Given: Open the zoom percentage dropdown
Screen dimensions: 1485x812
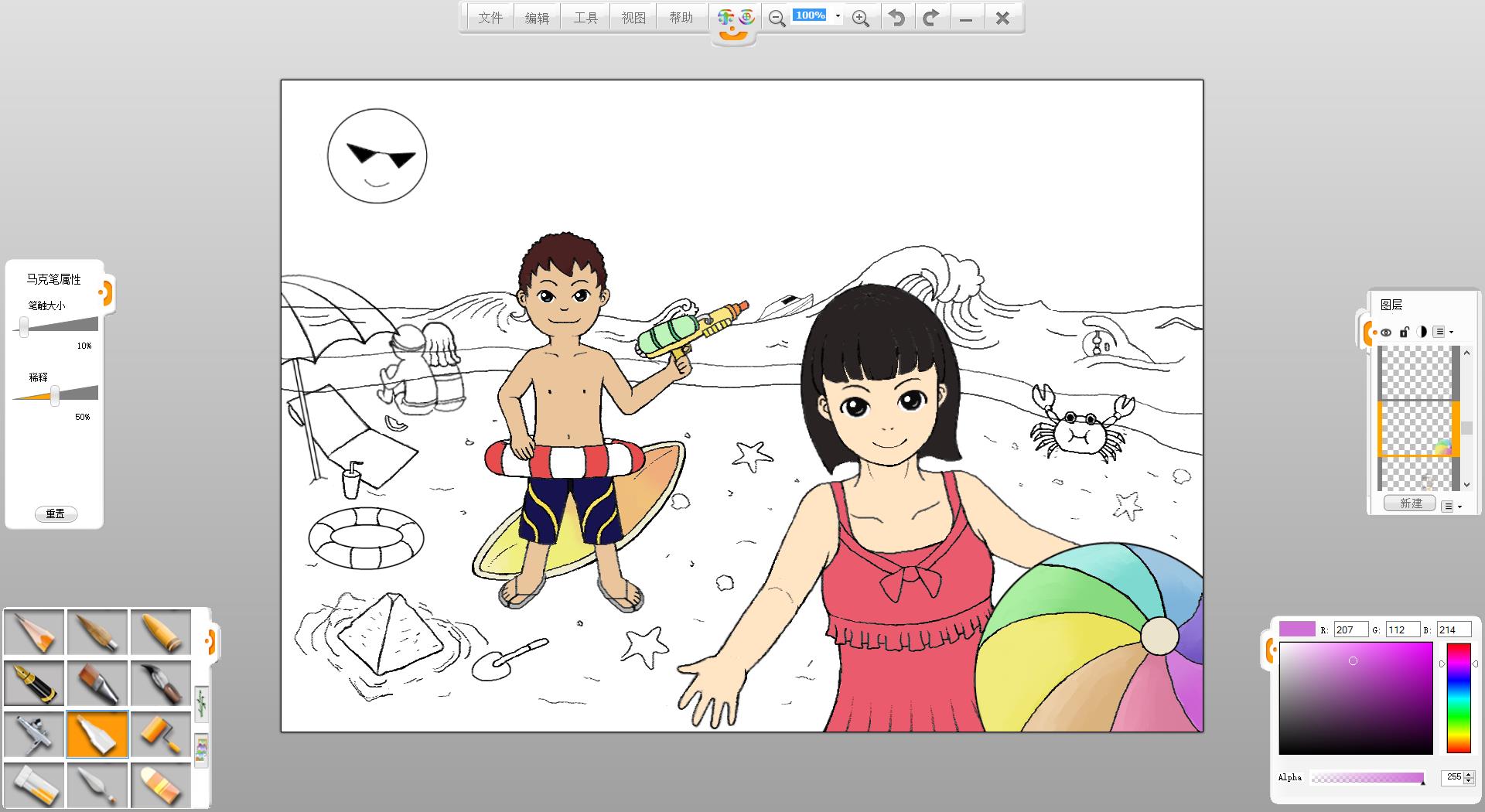Looking at the screenshot, I should point(838,16).
